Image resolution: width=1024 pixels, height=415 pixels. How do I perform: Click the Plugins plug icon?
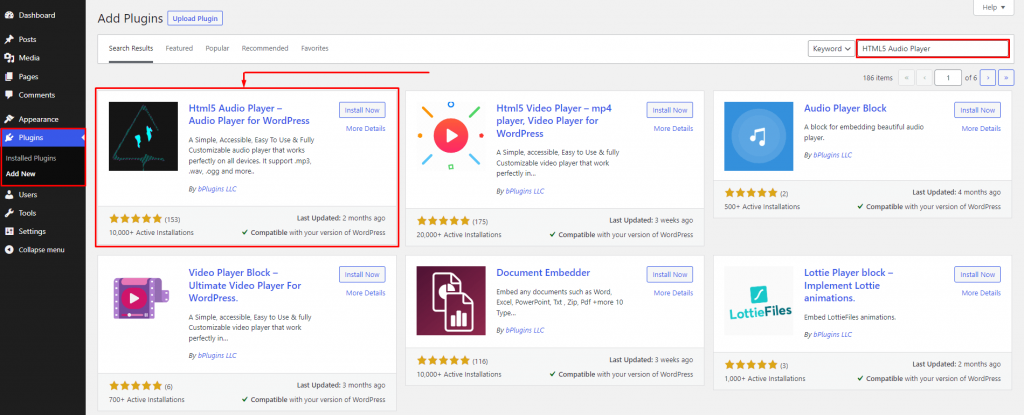click(x=9, y=137)
